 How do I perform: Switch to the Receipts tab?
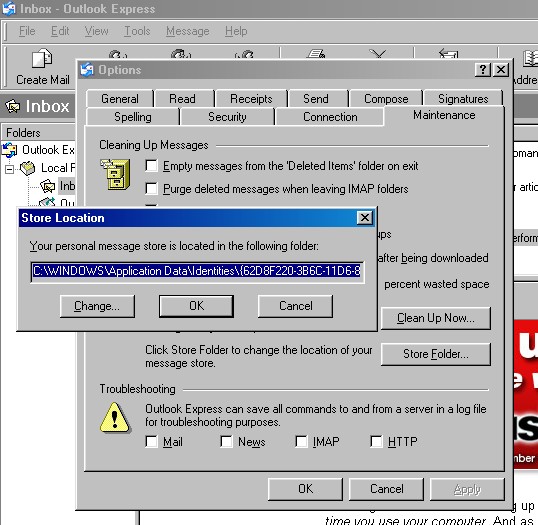tap(251, 99)
